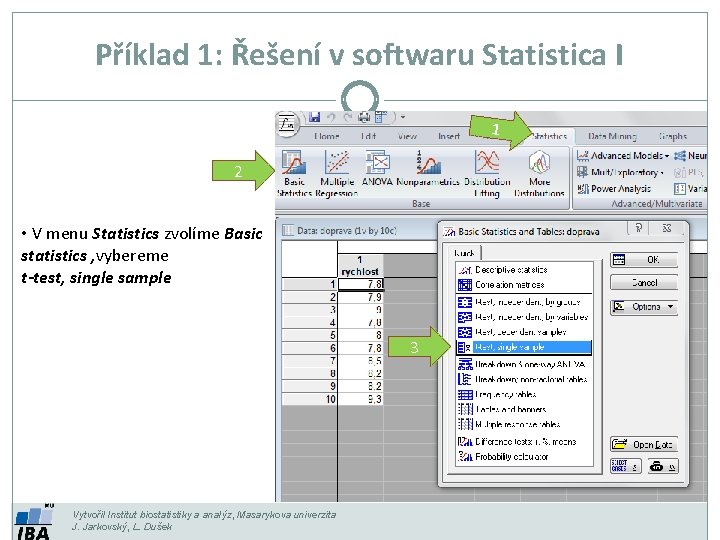Viewport: 720px width, 540px height.
Task: Open the Distribution Fitting icon
Action: pyautogui.click(x=487, y=173)
